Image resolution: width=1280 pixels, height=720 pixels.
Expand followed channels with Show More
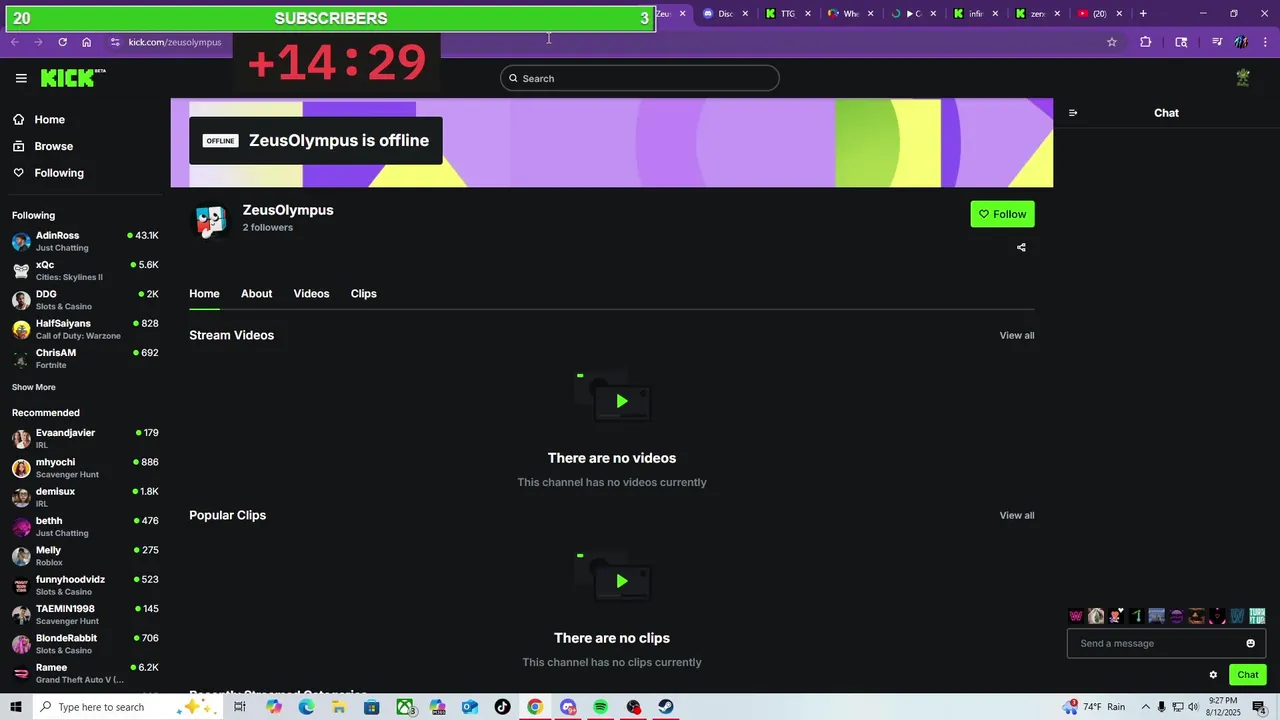coord(34,387)
